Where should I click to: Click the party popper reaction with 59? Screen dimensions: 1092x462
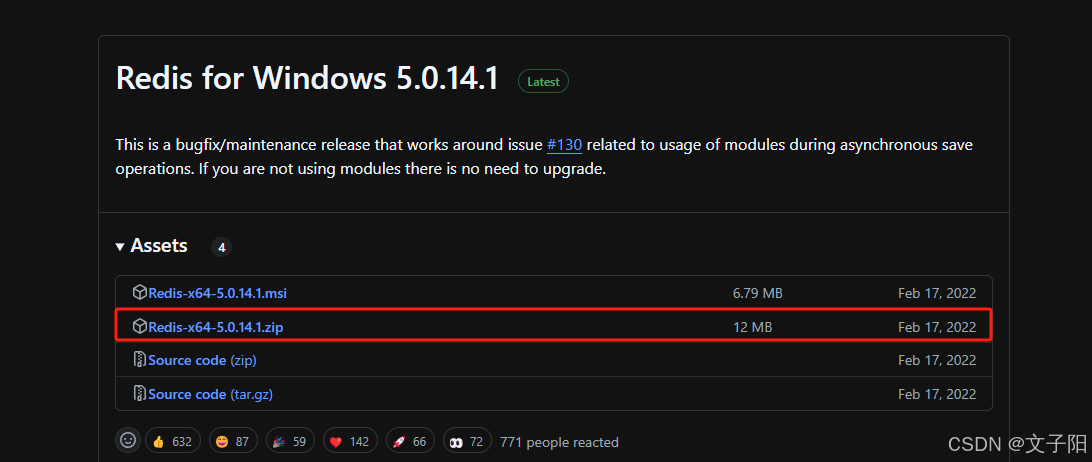click(x=290, y=441)
